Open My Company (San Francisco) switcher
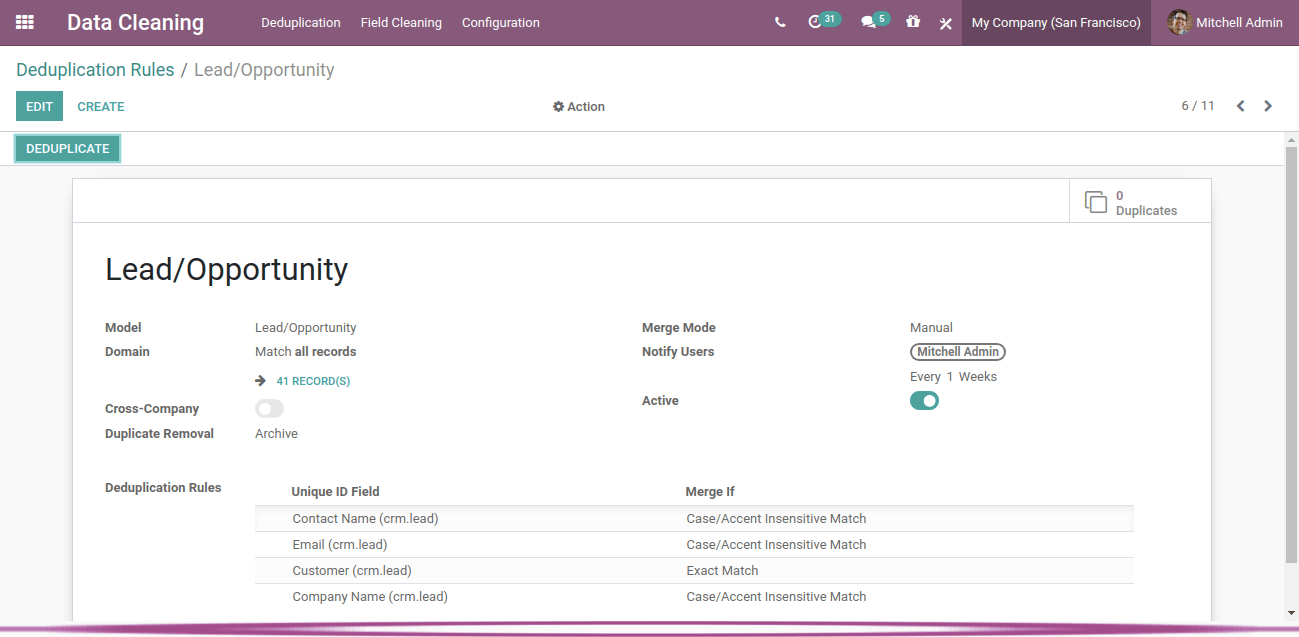 (x=1056, y=22)
